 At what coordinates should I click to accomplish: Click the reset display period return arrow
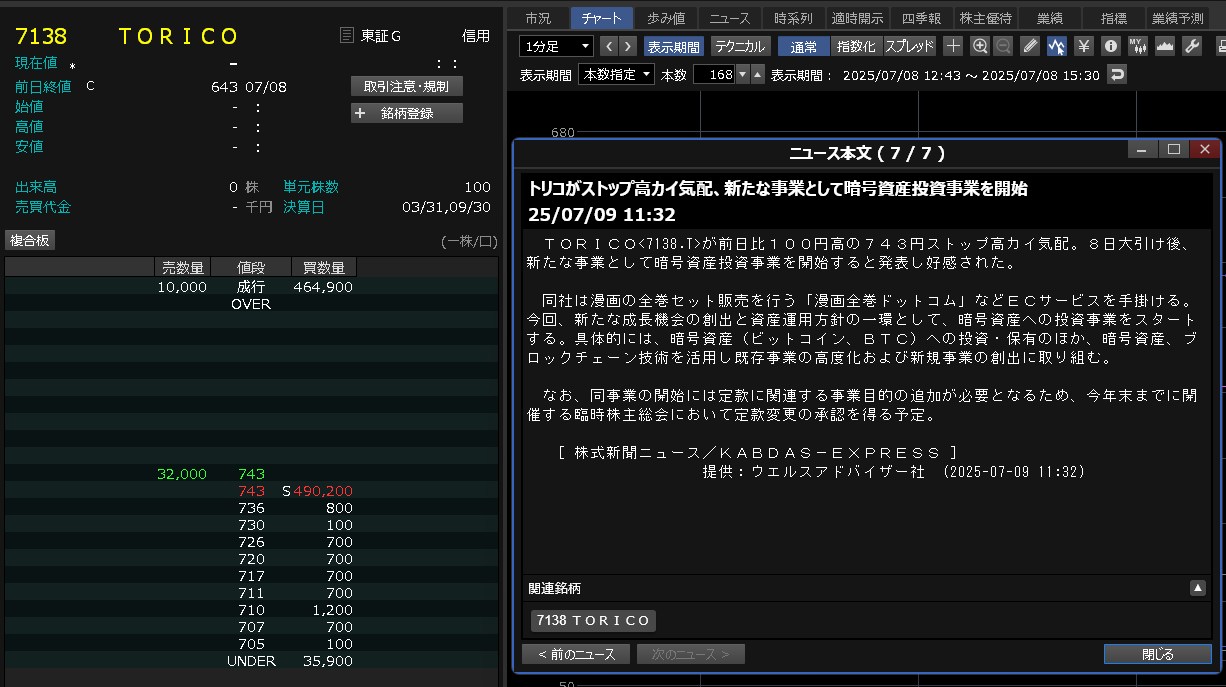1117,75
